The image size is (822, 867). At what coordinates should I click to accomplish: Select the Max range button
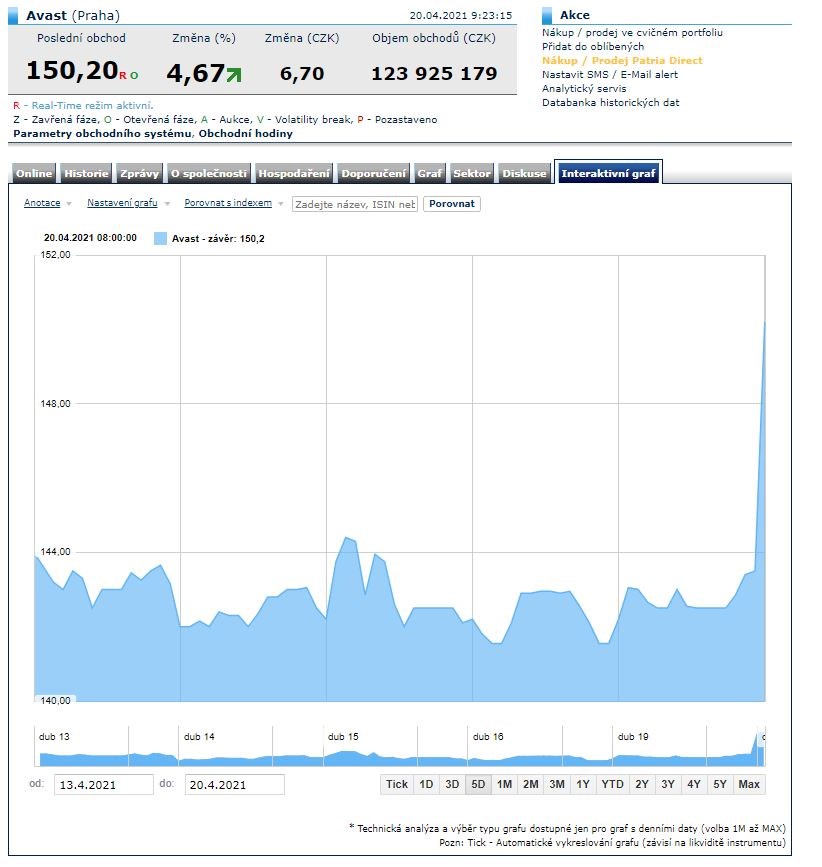(749, 784)
